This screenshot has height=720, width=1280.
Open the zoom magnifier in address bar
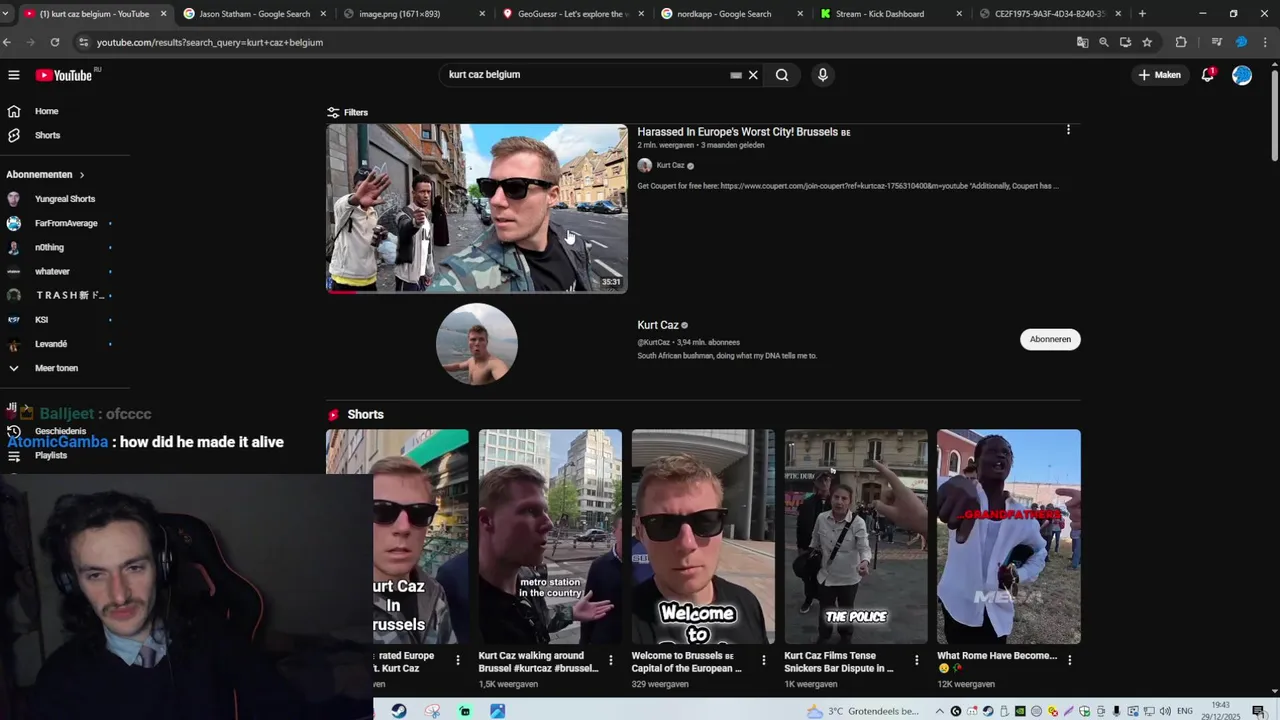pyautogui.click(x=1104, y=42)
